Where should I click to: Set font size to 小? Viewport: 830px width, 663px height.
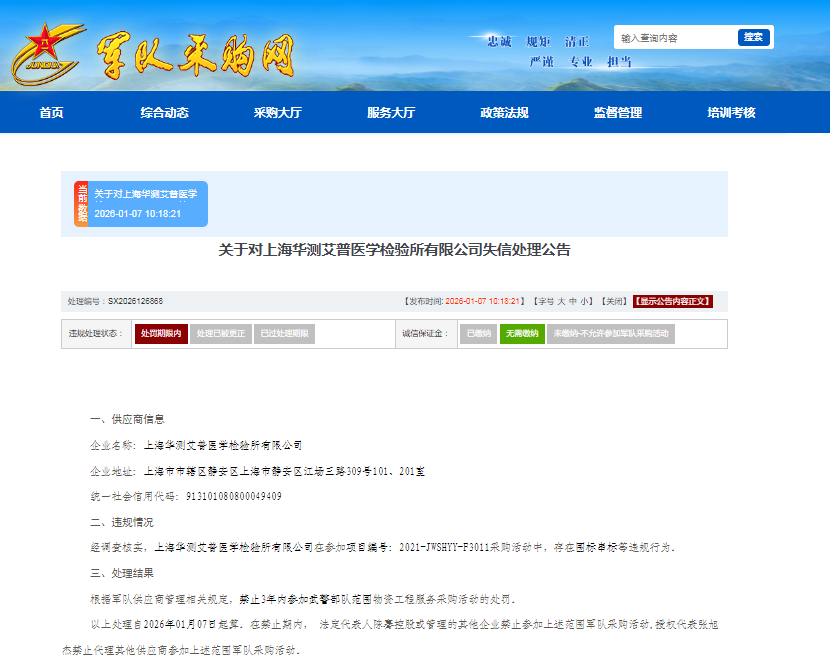point(585,301)
